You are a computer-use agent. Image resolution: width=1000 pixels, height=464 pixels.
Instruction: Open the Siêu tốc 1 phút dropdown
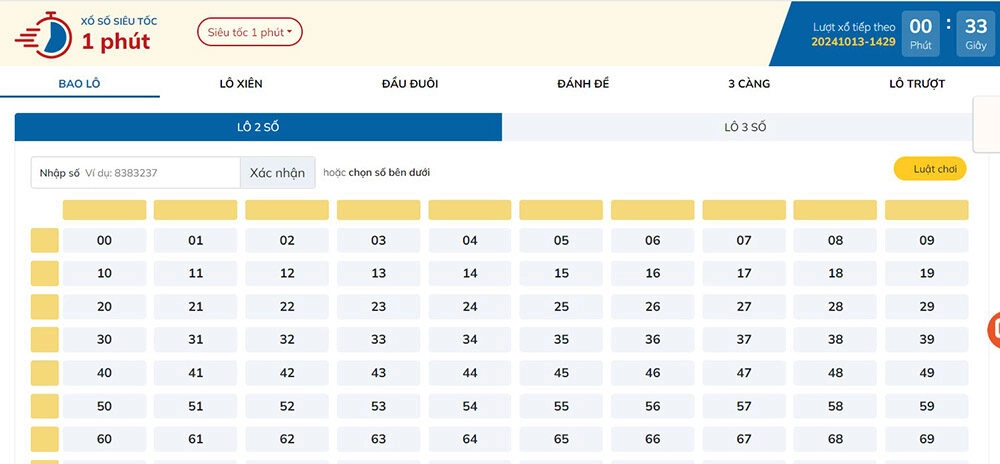(249, 32)
